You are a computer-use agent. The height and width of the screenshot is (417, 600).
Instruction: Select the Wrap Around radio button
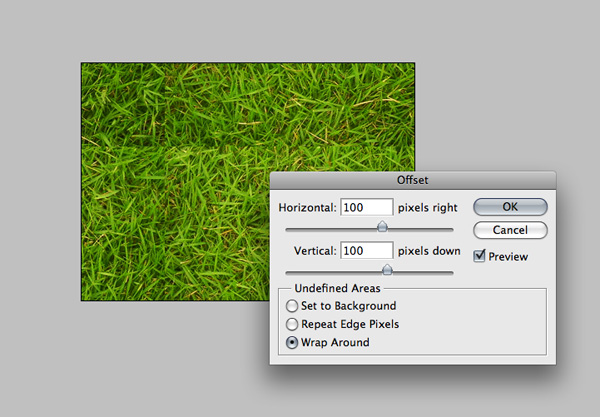(x=292, y=342)
